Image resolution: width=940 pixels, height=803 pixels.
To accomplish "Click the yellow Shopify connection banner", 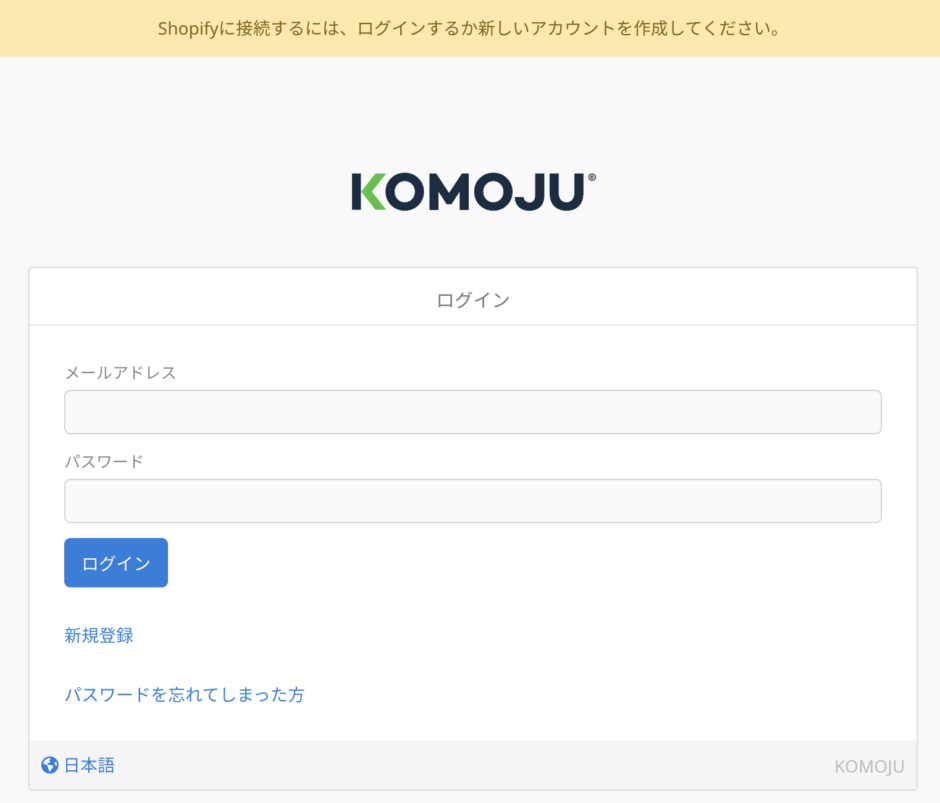I will [470, 28].
